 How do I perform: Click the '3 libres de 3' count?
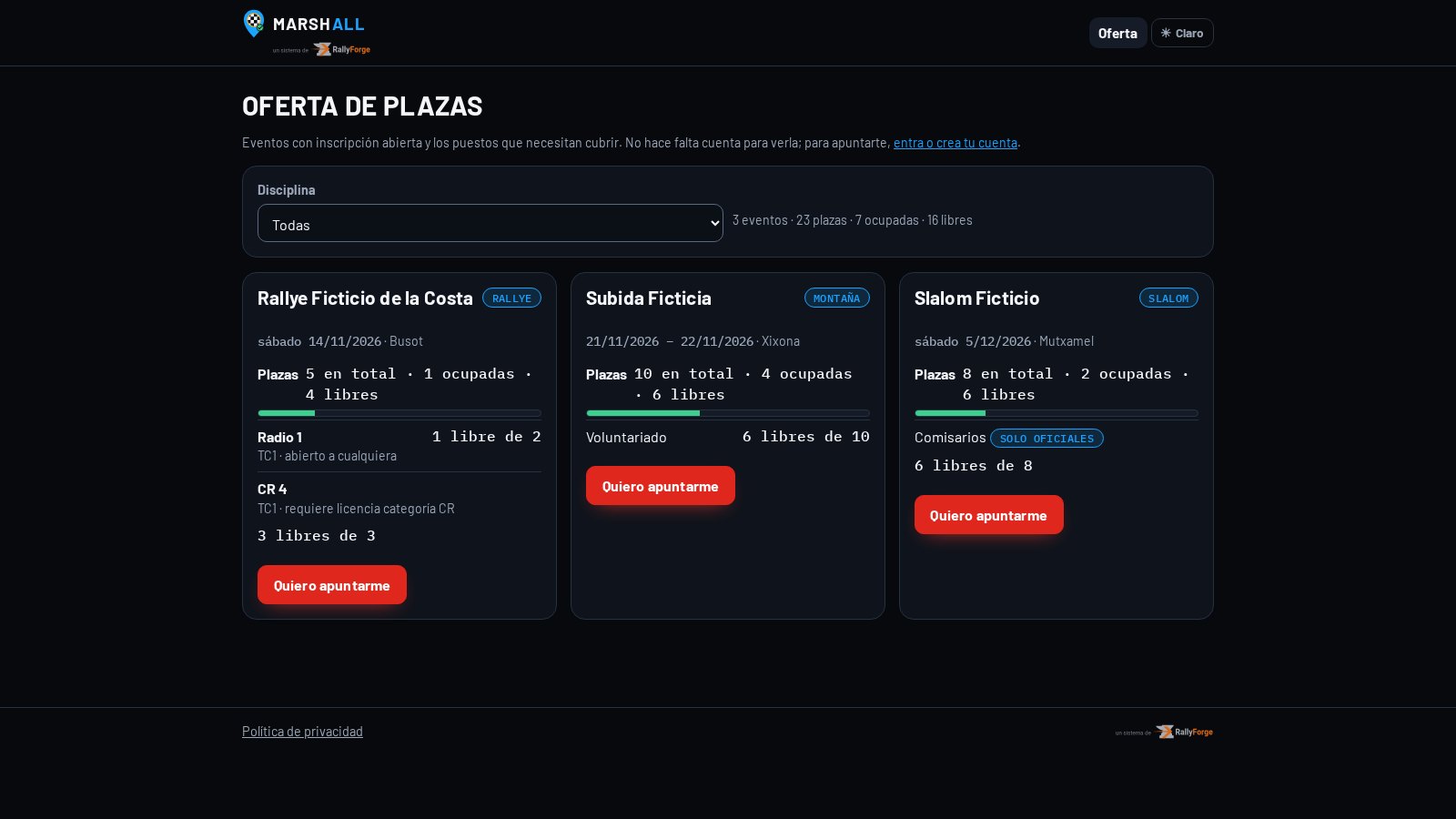[x=317, y=536]
